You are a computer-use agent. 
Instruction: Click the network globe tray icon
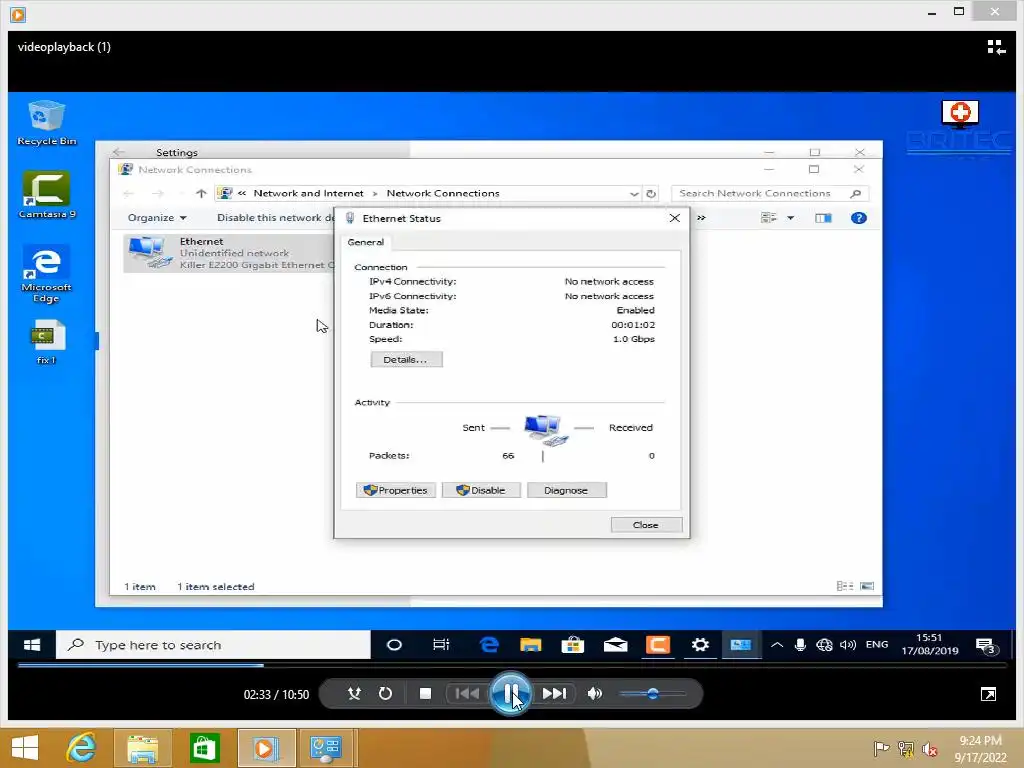tap(824, 645)
